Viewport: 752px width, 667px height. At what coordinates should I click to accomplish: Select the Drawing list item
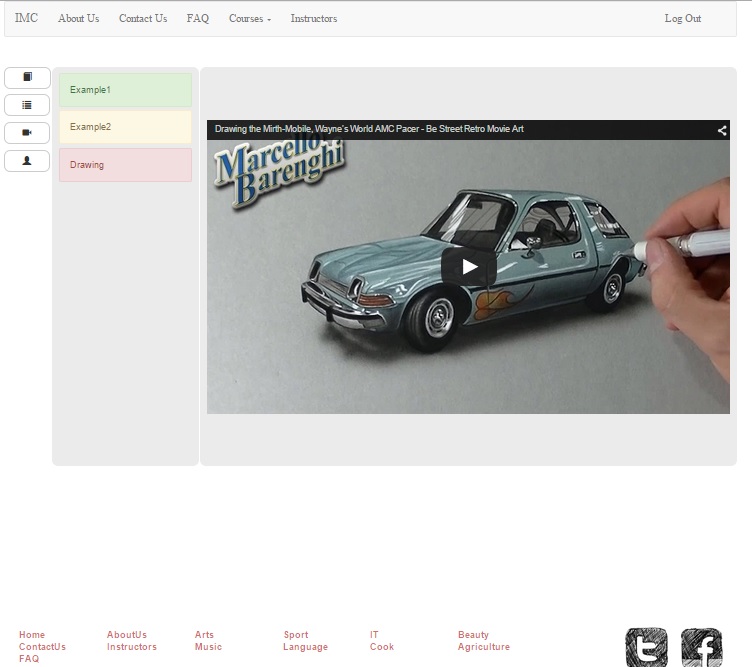pyautogui.click(x=125, y=165)
